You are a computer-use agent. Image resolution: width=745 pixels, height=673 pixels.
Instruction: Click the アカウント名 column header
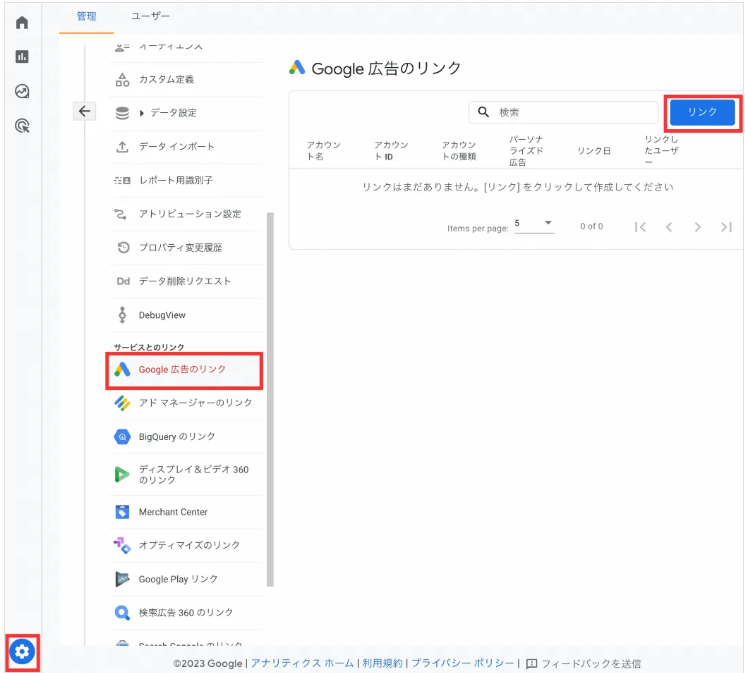[324, 151]
